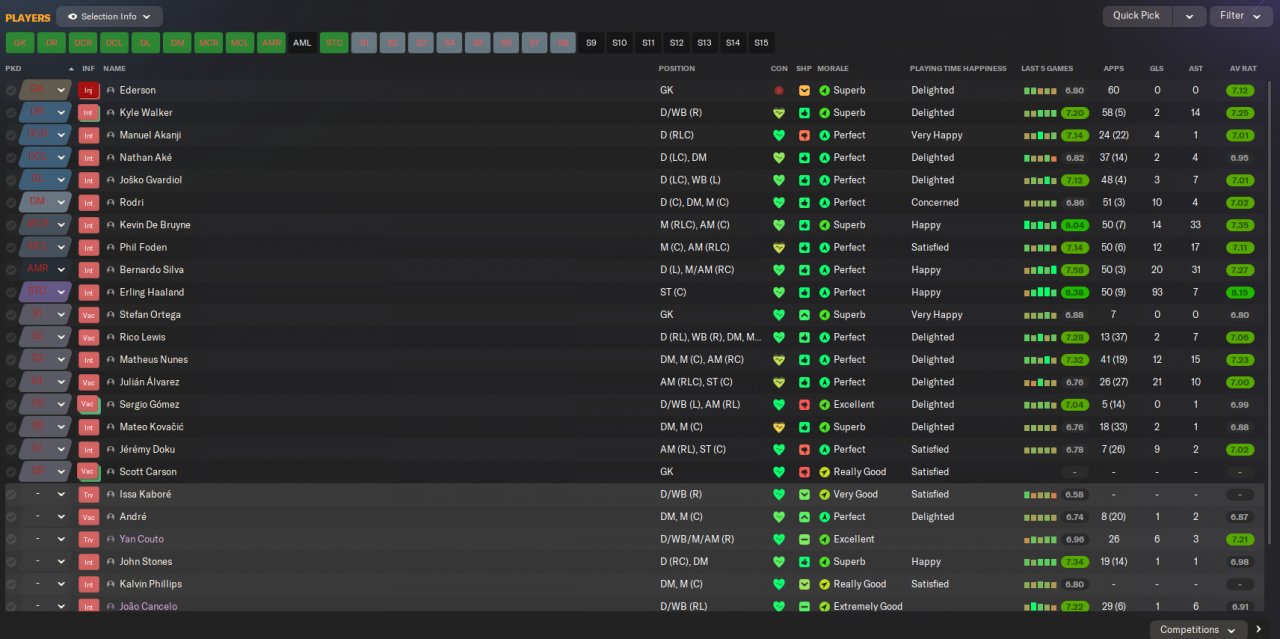Select the S9 substitute slot
This screenshot has width=1280, height=639.
tap(591, 43)
